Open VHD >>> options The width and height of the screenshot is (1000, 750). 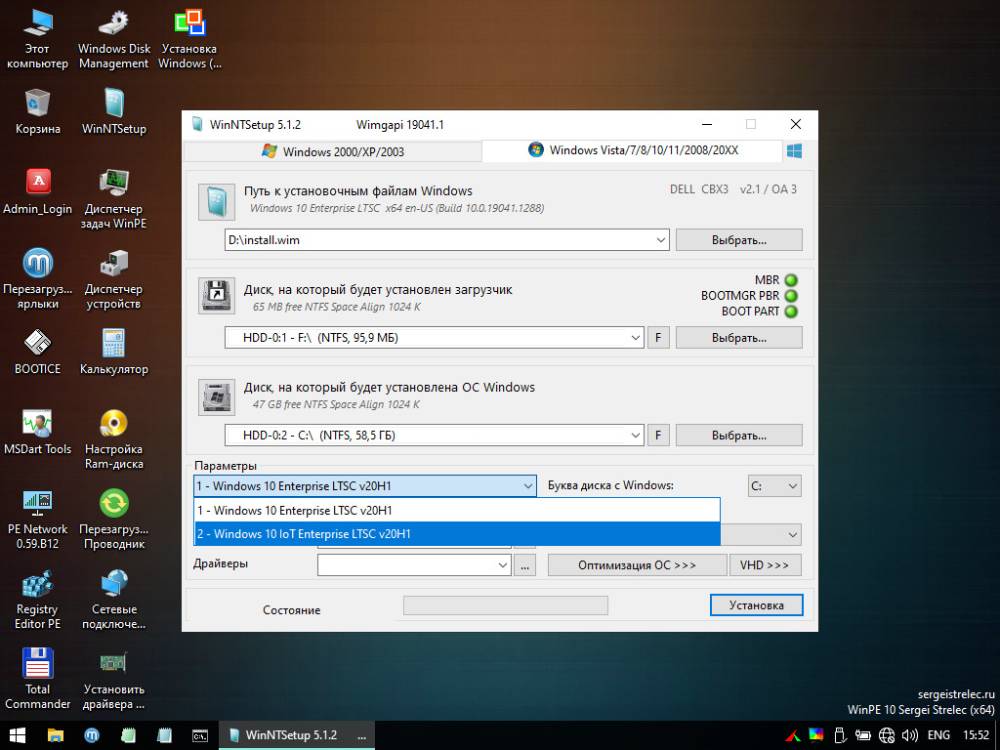(x=764, y=565)
